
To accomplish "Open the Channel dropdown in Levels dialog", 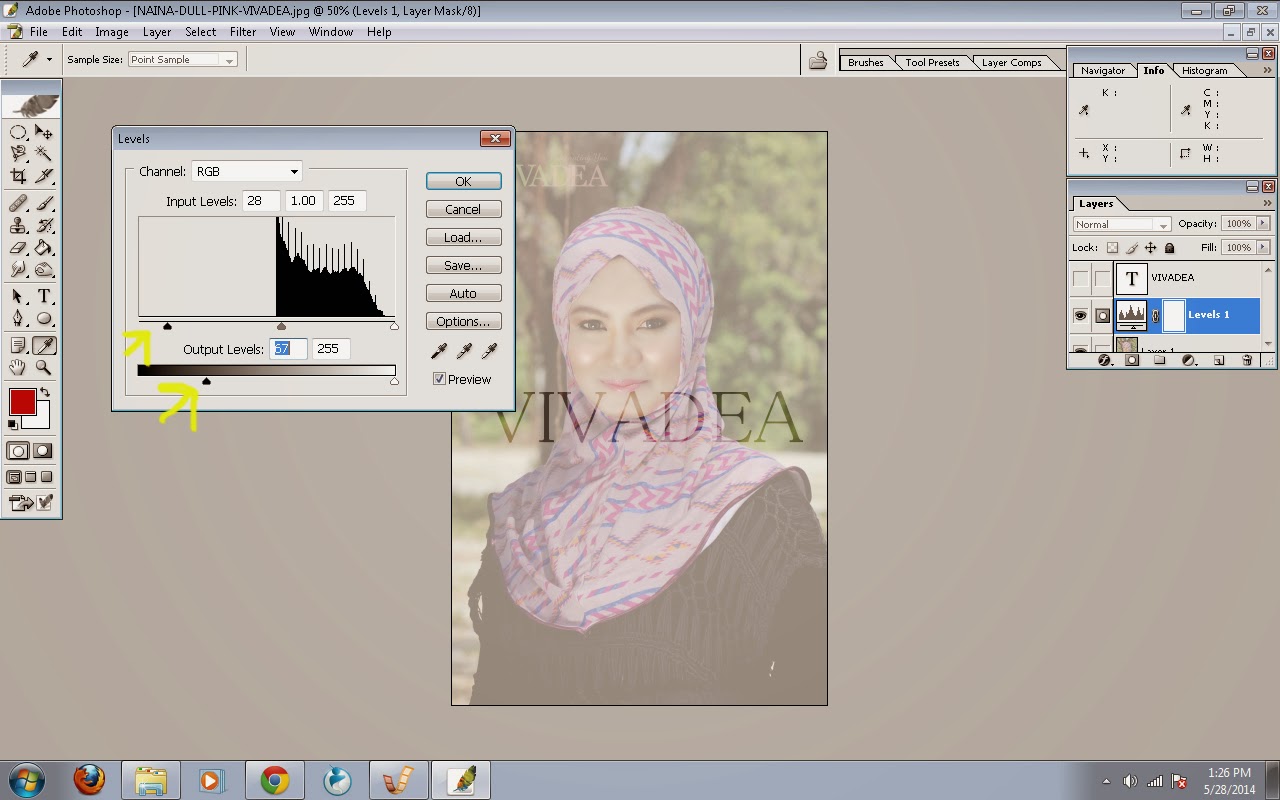I will click(293, 171).
